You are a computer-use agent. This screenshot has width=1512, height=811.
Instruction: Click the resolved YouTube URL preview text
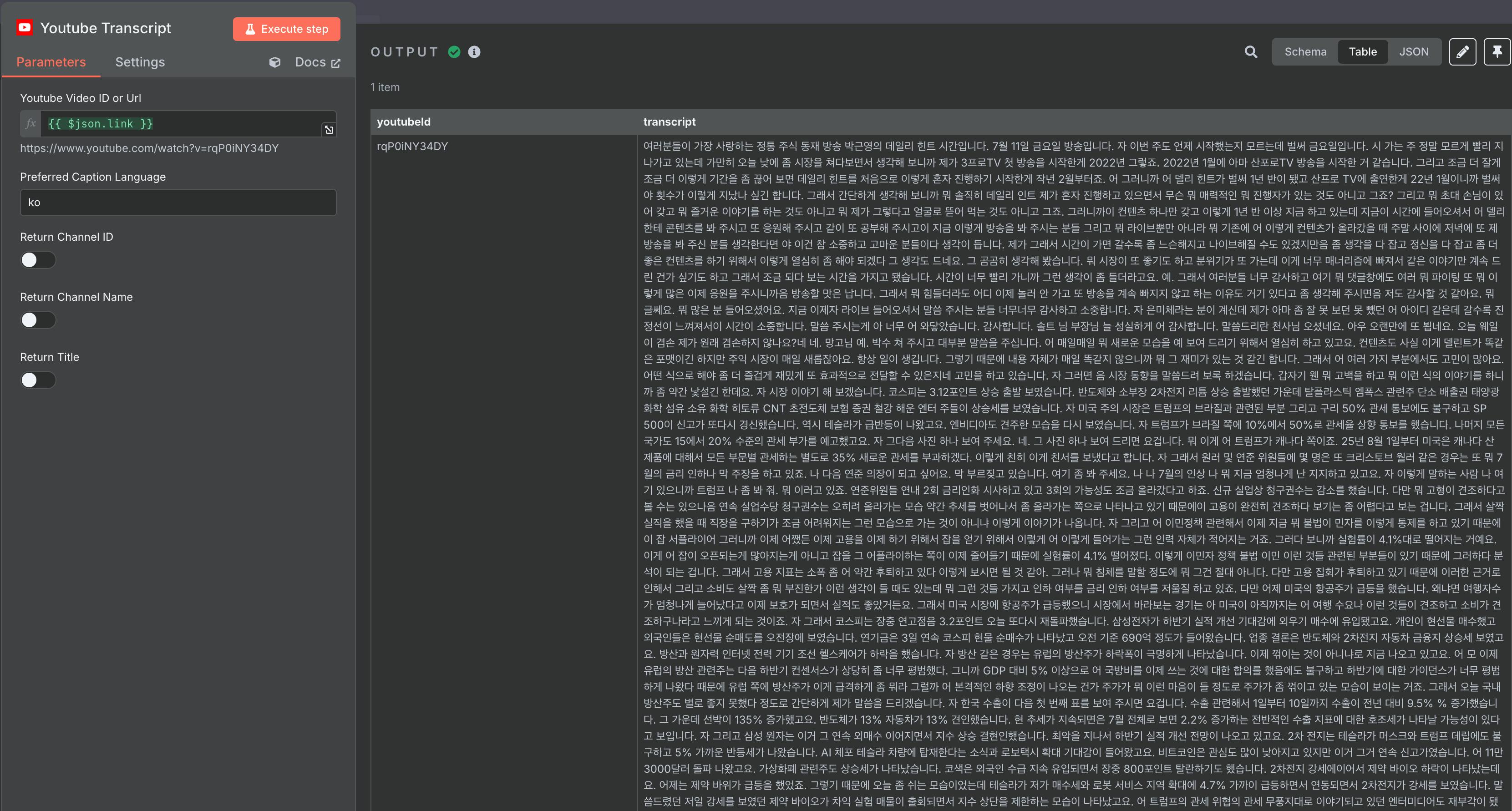149,148
